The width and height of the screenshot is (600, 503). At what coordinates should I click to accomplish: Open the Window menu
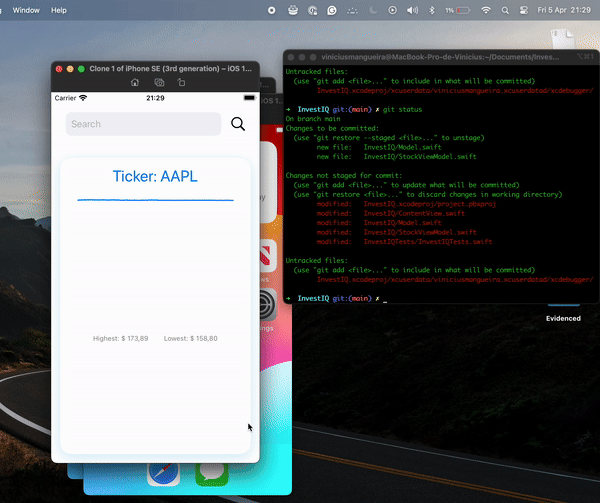pos(26,9)
